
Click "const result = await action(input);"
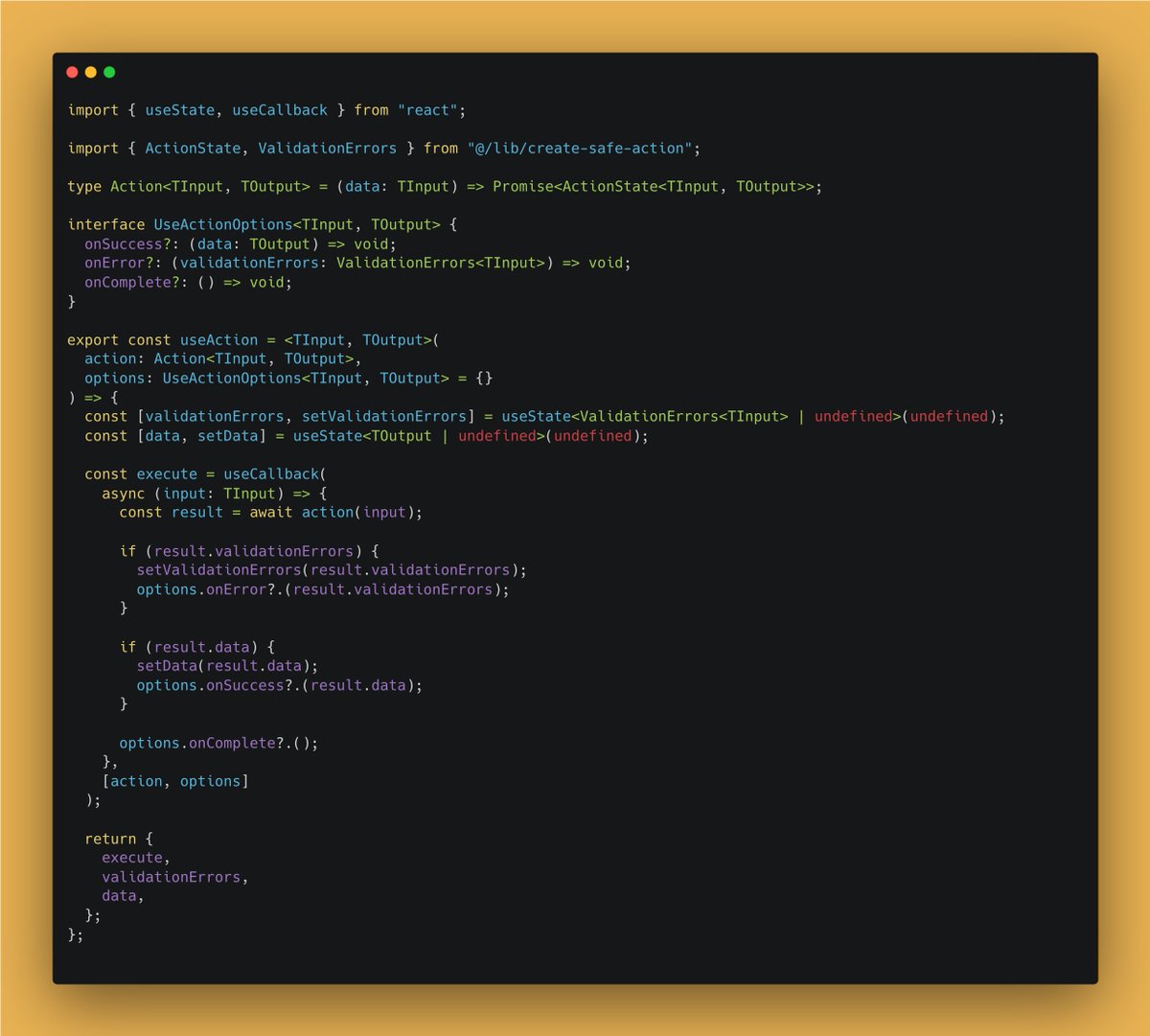point(270,513)
